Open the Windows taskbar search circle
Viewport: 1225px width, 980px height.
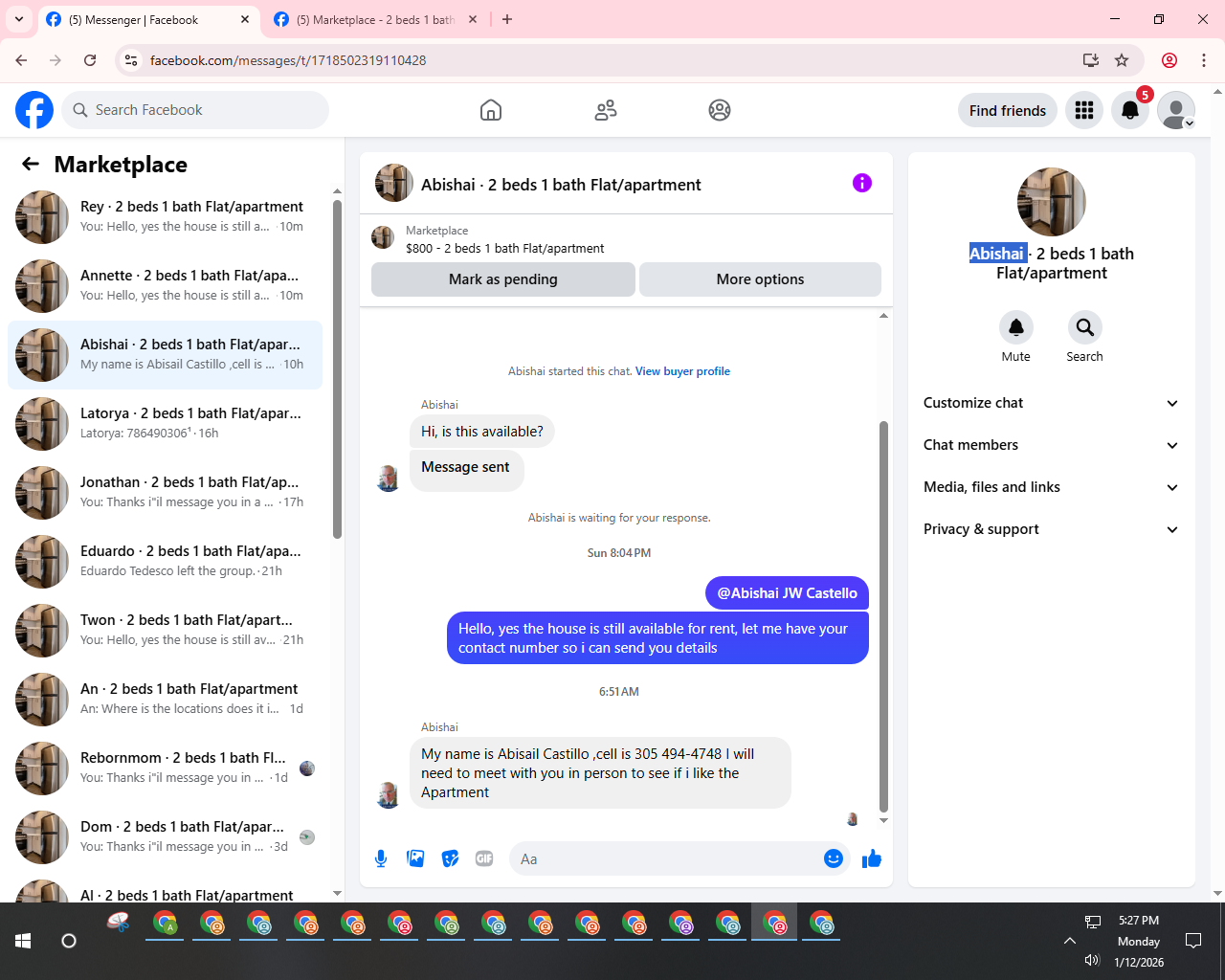coord(69,941)
